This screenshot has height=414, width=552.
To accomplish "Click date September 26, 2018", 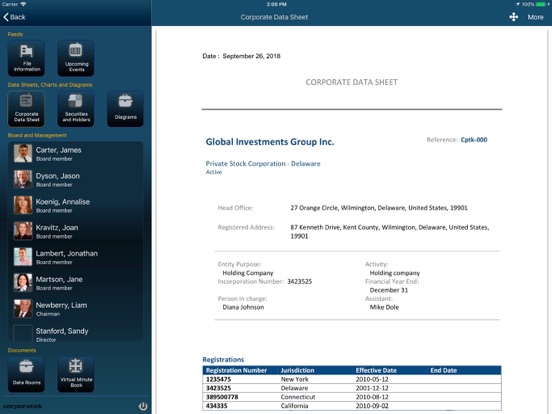I will pyautogui.click(x=251, y=56).
